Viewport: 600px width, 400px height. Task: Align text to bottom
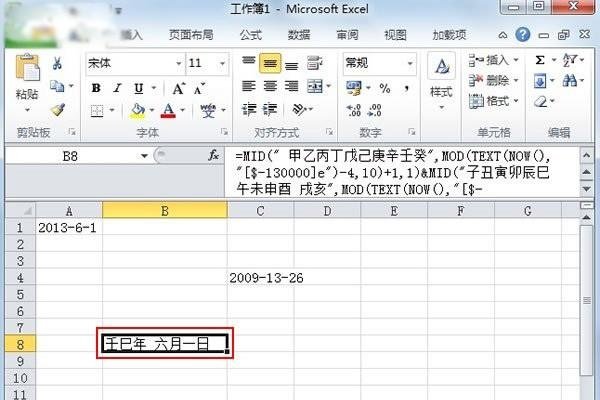coord(291,66)
